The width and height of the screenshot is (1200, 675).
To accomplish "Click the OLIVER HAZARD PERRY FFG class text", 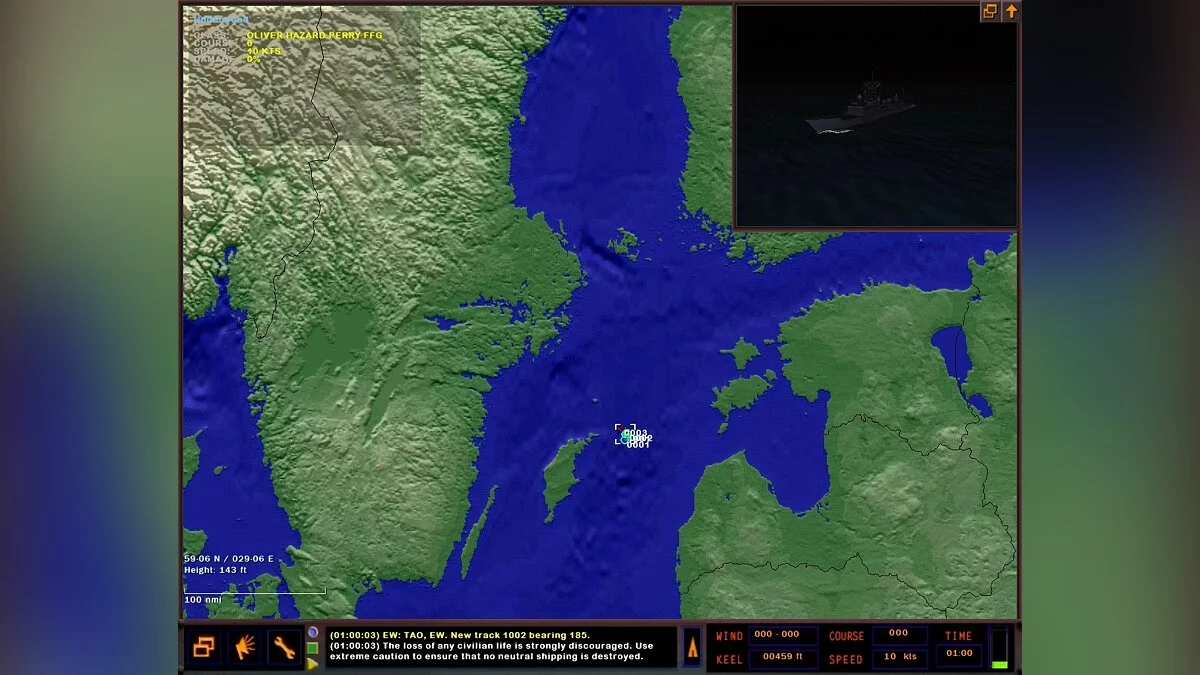I will [x=315, y=35].
